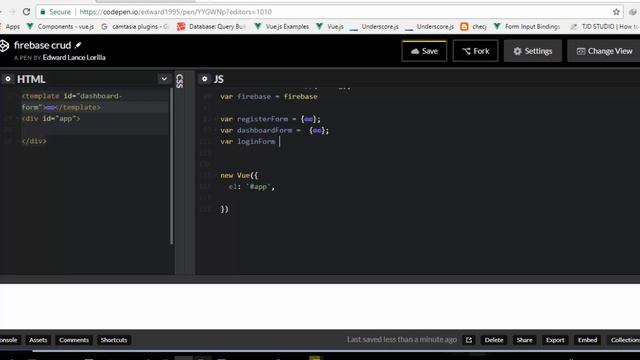Save the pen
The image size is (640, 360).
coord(424,51)
